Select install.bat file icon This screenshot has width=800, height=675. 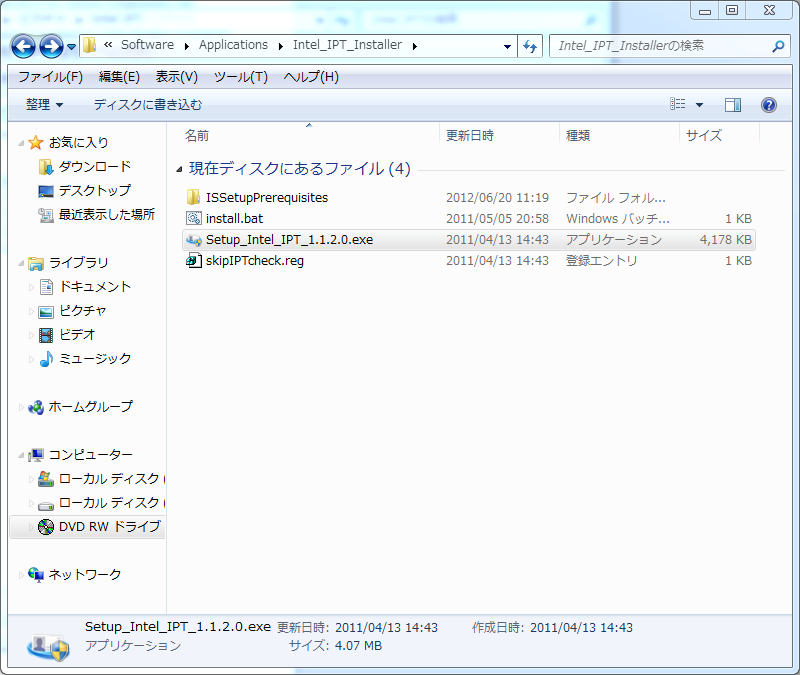pyautogui.click(x=194, y=218)
